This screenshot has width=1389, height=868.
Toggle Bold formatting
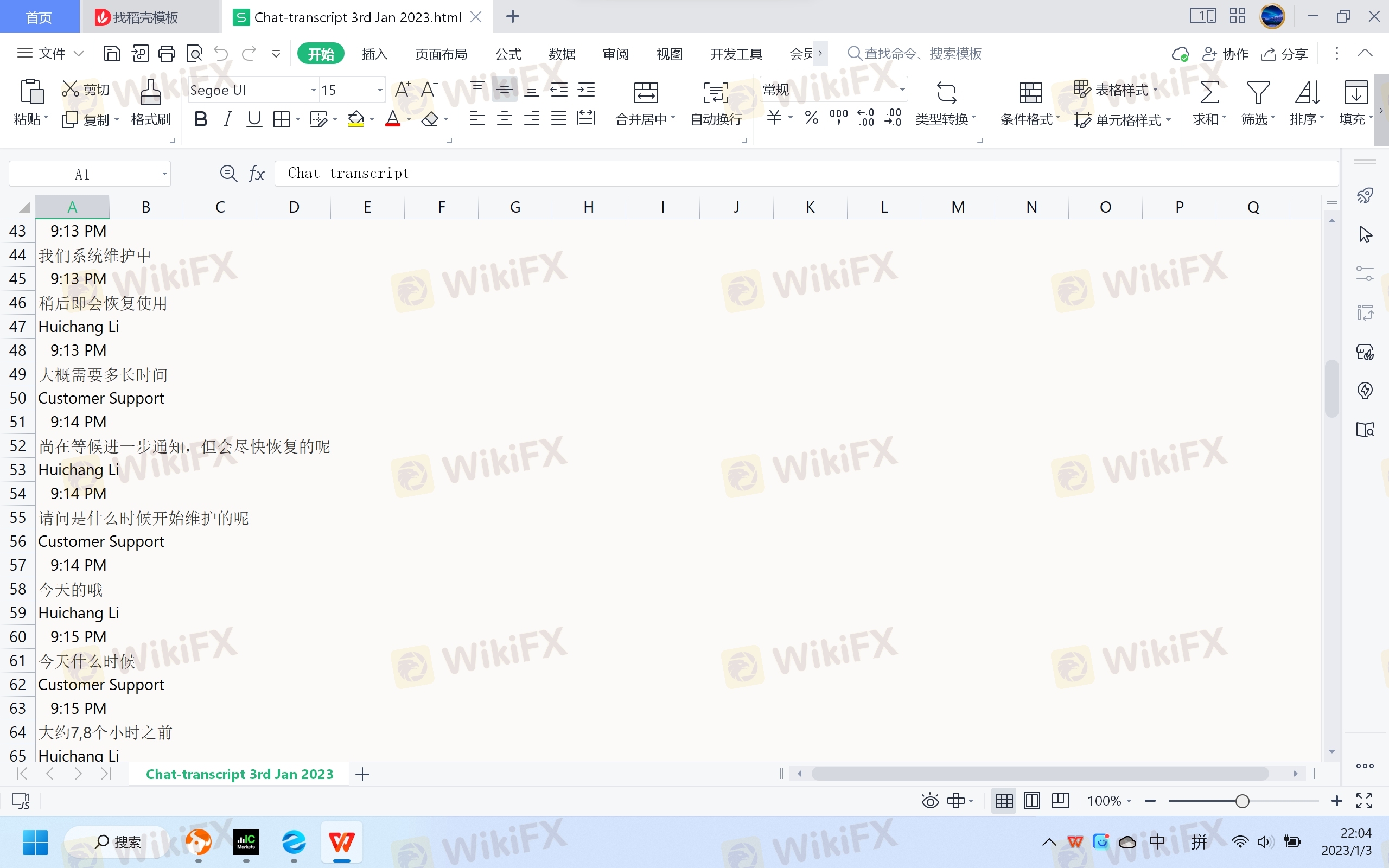(200, 119)
